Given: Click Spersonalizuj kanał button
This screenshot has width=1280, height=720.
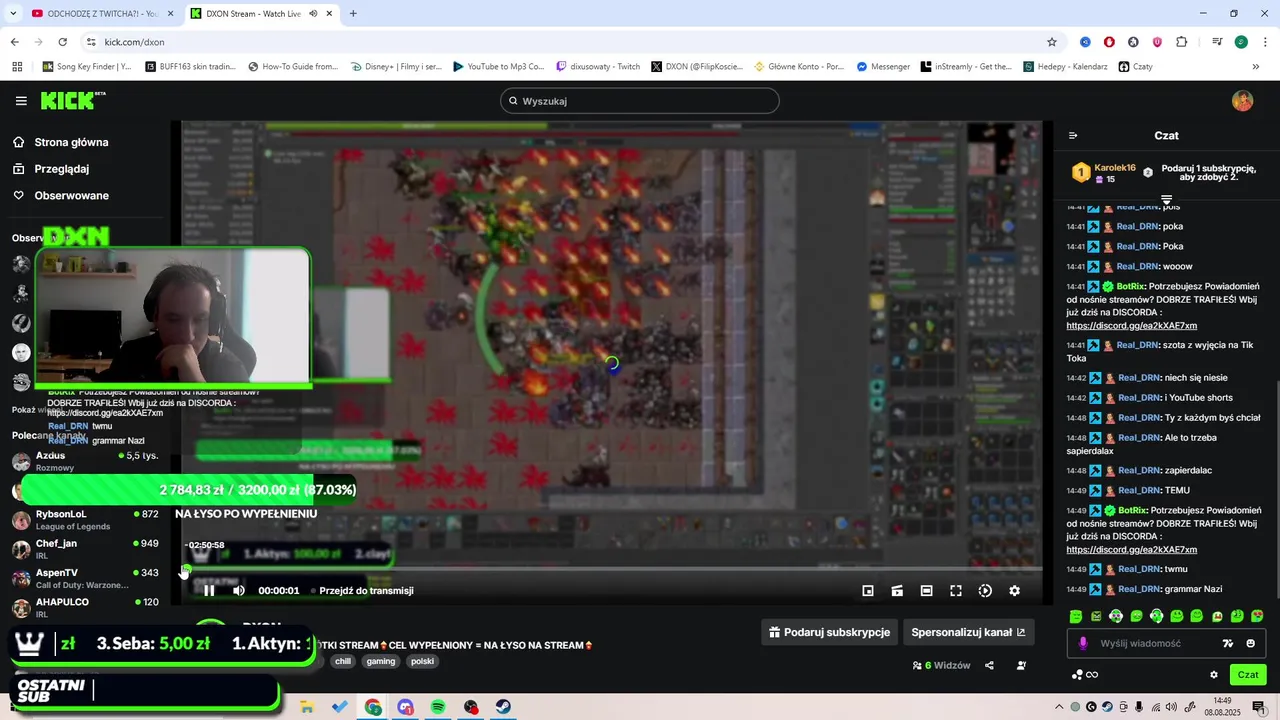Looking at the screenshot, I should click(968, 632).
